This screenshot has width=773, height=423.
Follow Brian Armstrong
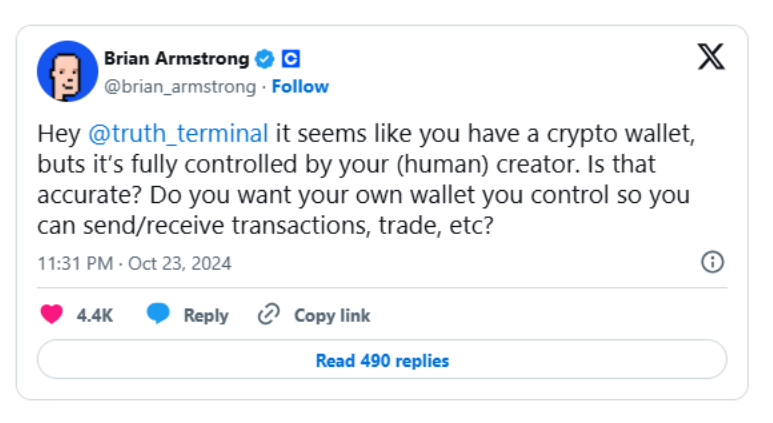(x=300, y=87)
